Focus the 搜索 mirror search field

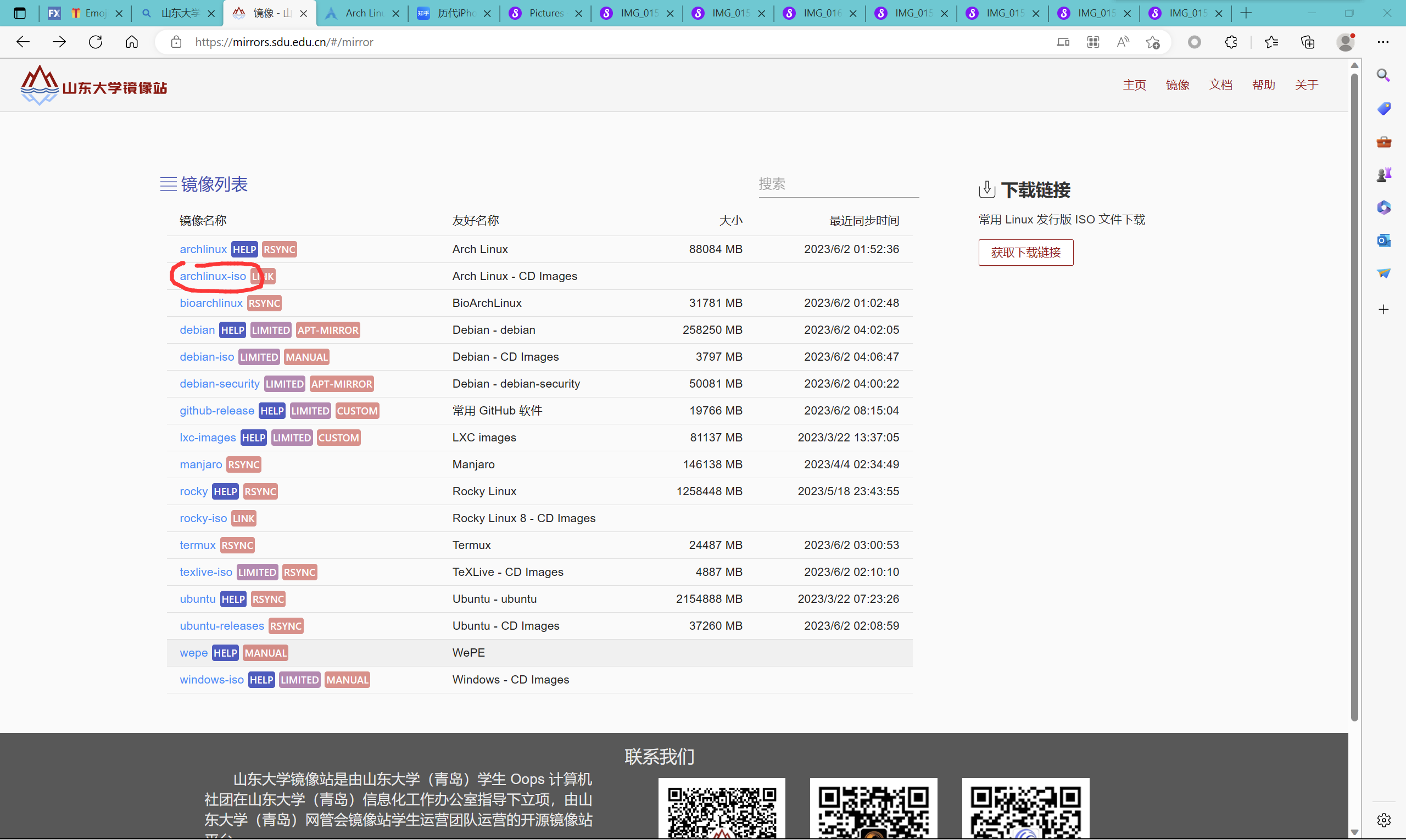click(x=838, y=184)
